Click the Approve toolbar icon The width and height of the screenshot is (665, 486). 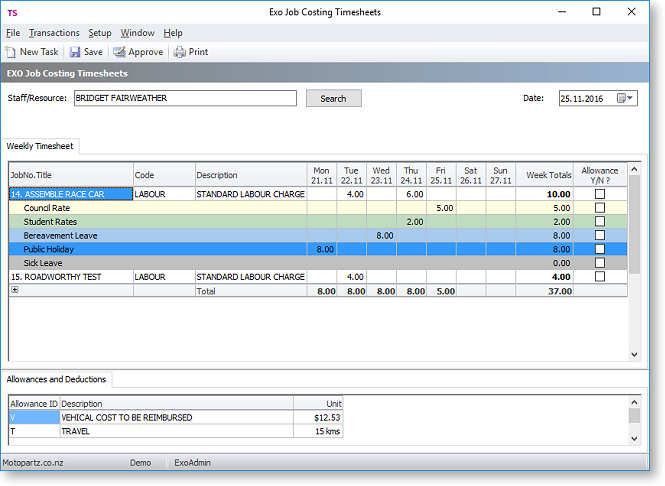point(119,52)
